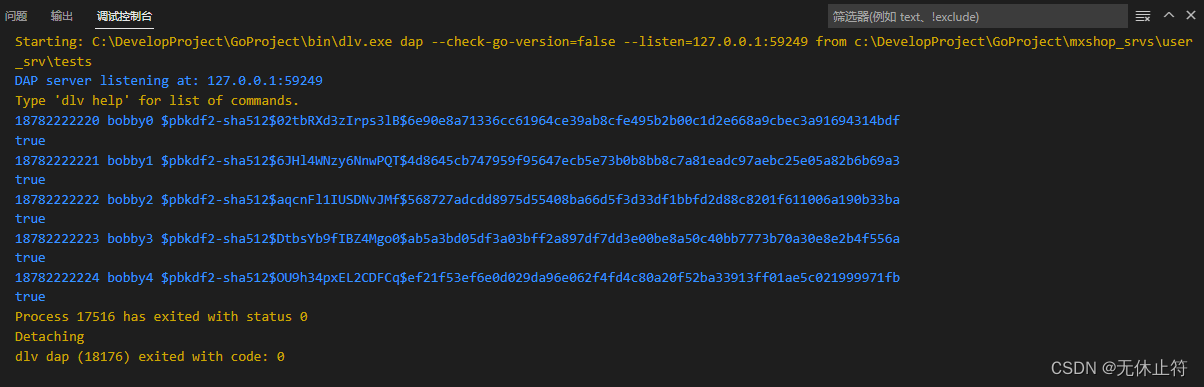Select 'Process 17516 has exited' status line
This screenshot has width=1204, height=387.
coord(161,316)
